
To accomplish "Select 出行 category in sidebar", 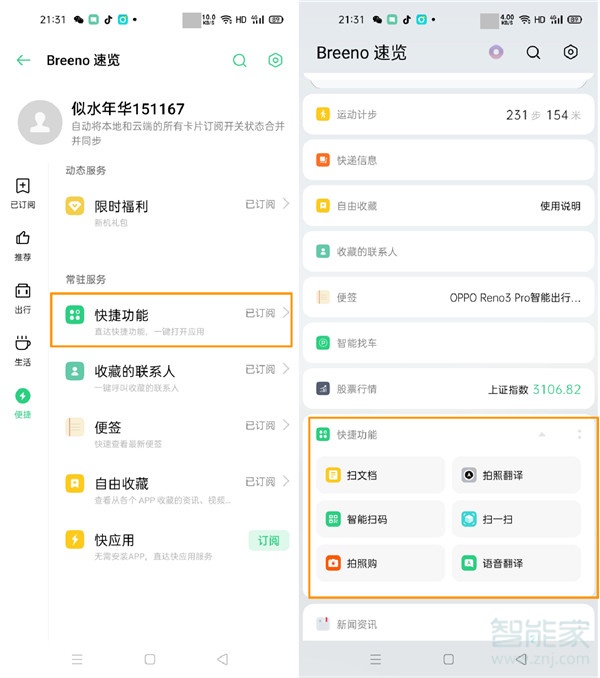I will pyautogui.click(x=23, y=297).
